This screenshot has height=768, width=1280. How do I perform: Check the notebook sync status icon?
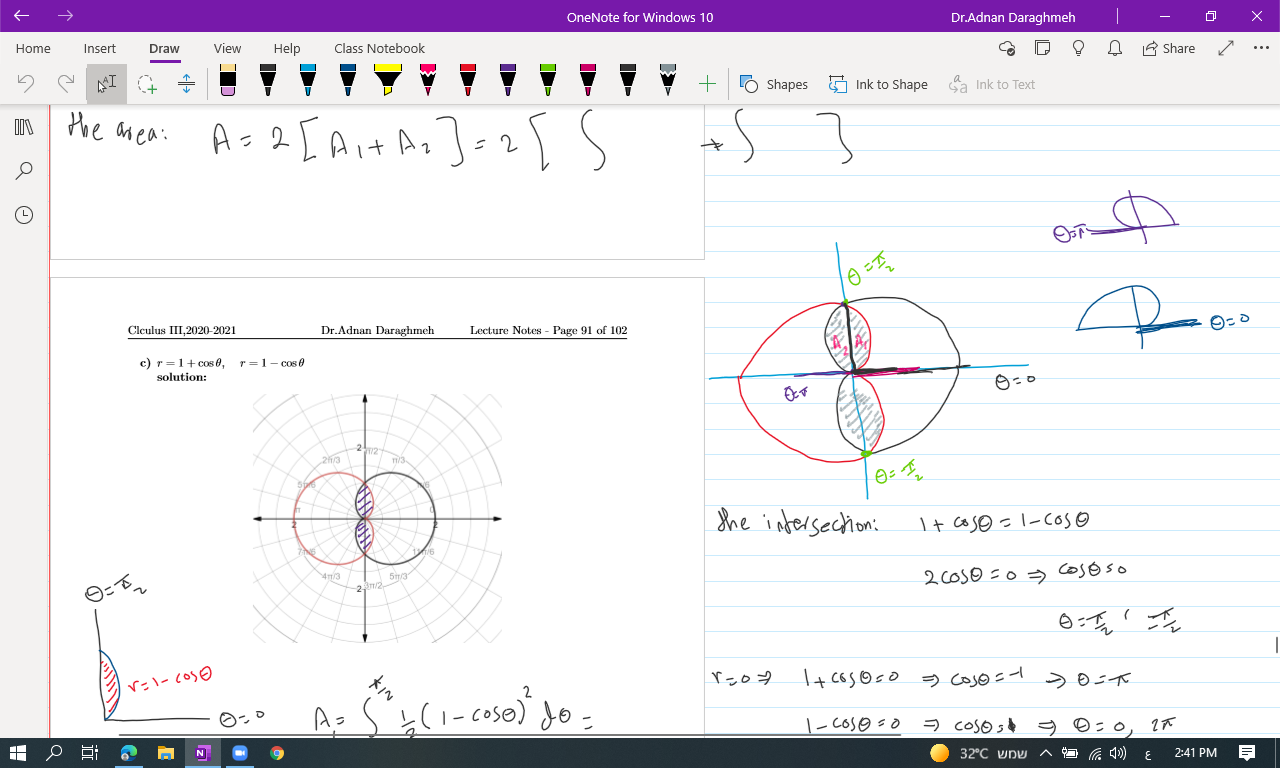(1007, 48)
